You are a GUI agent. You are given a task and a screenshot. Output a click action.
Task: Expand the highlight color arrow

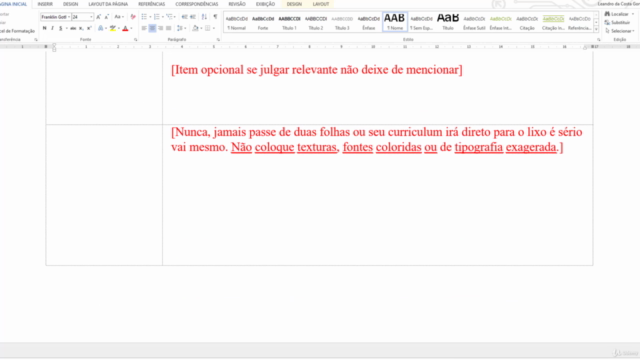pyautogui.click(x=118, y=28)
